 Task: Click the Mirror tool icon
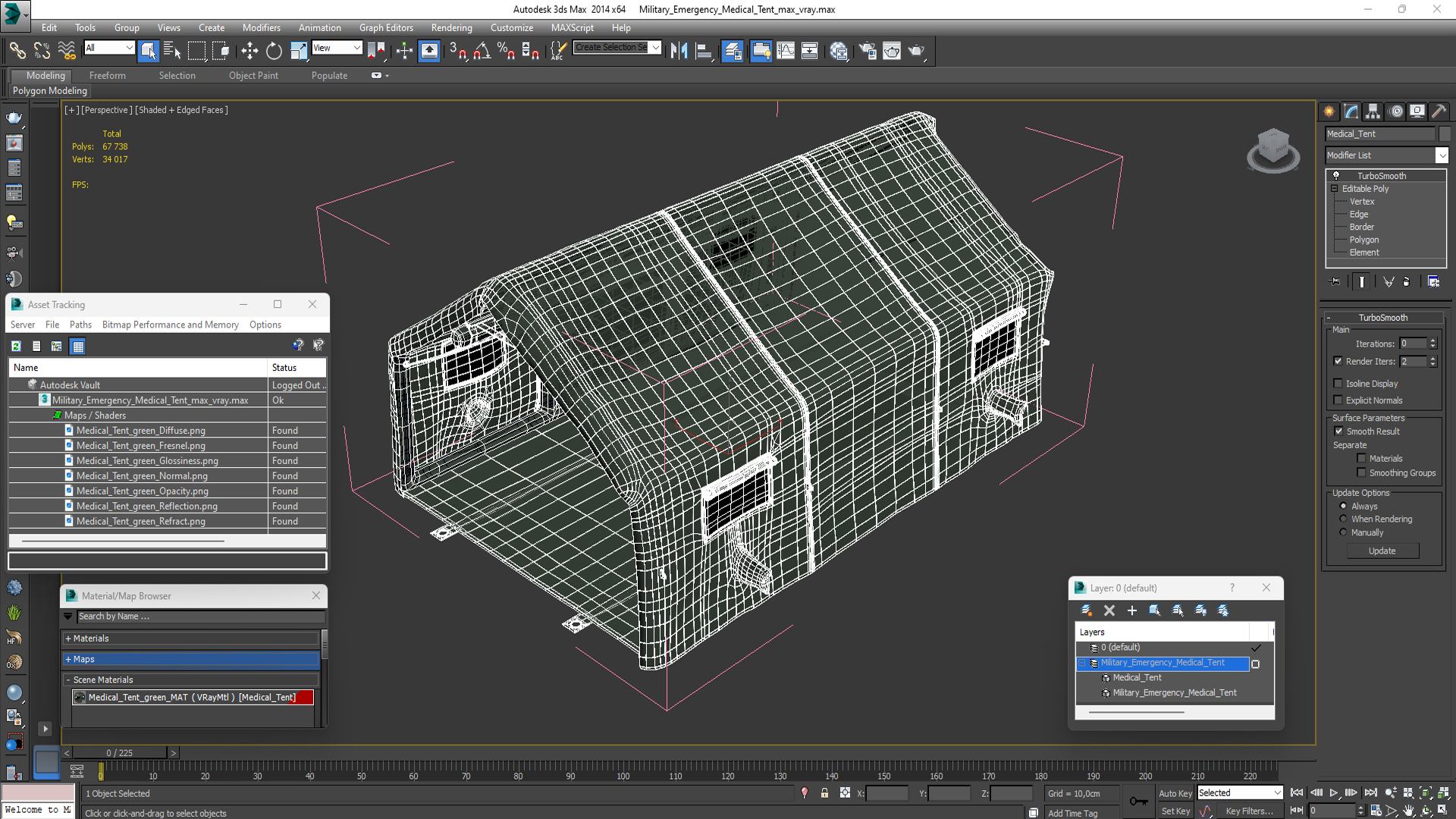[x=679, y=51]
